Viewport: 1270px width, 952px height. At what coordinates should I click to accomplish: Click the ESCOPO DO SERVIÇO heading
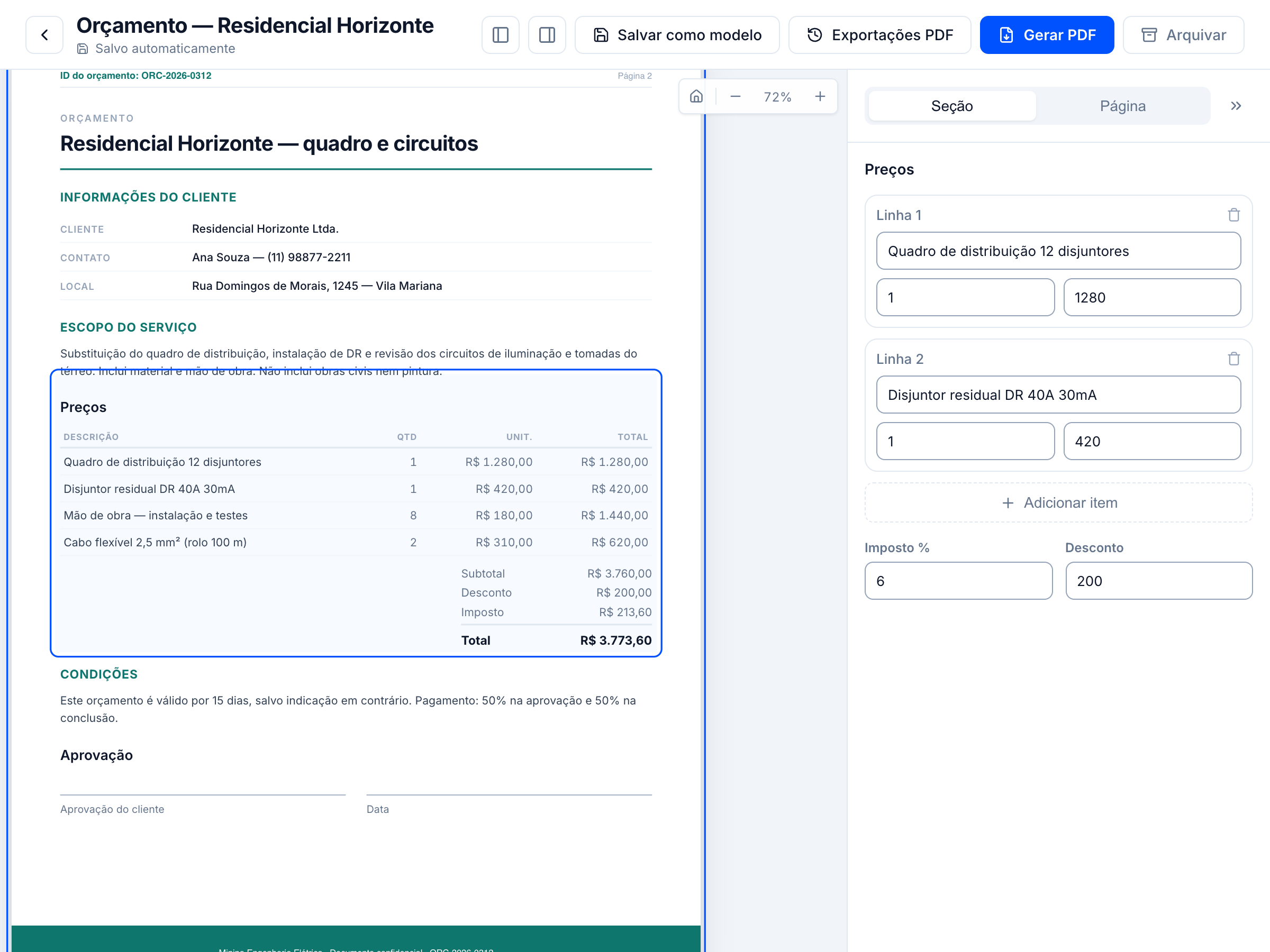(x=129, y=328)
